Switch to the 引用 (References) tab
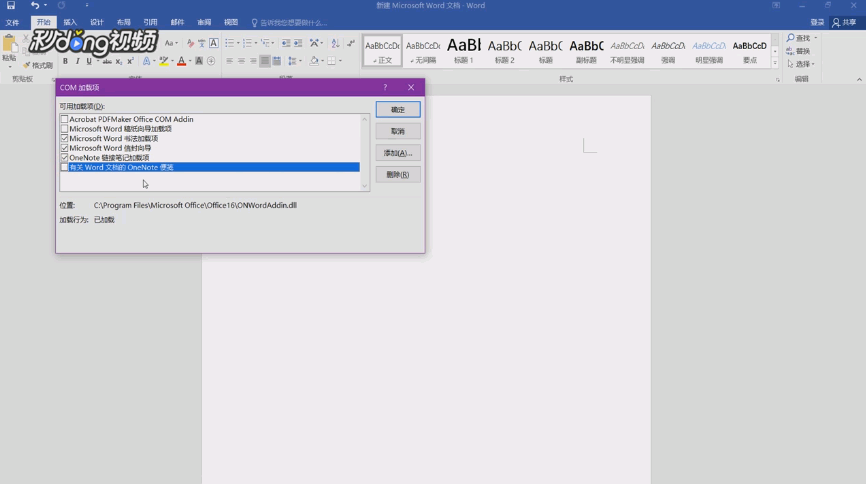866x484 pixels. [150, 23]
